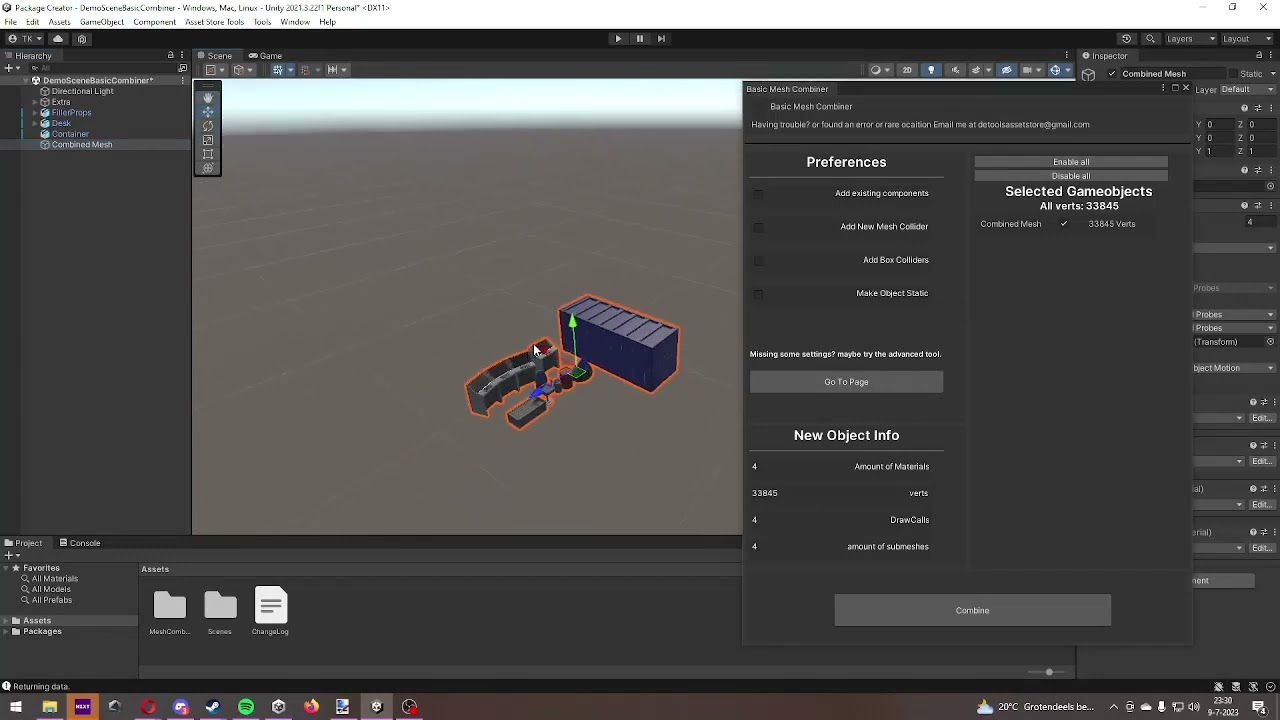Screen dimensions: 1280x720
Task: Toggle Scene lighting lightbulb
Action: 931,70
